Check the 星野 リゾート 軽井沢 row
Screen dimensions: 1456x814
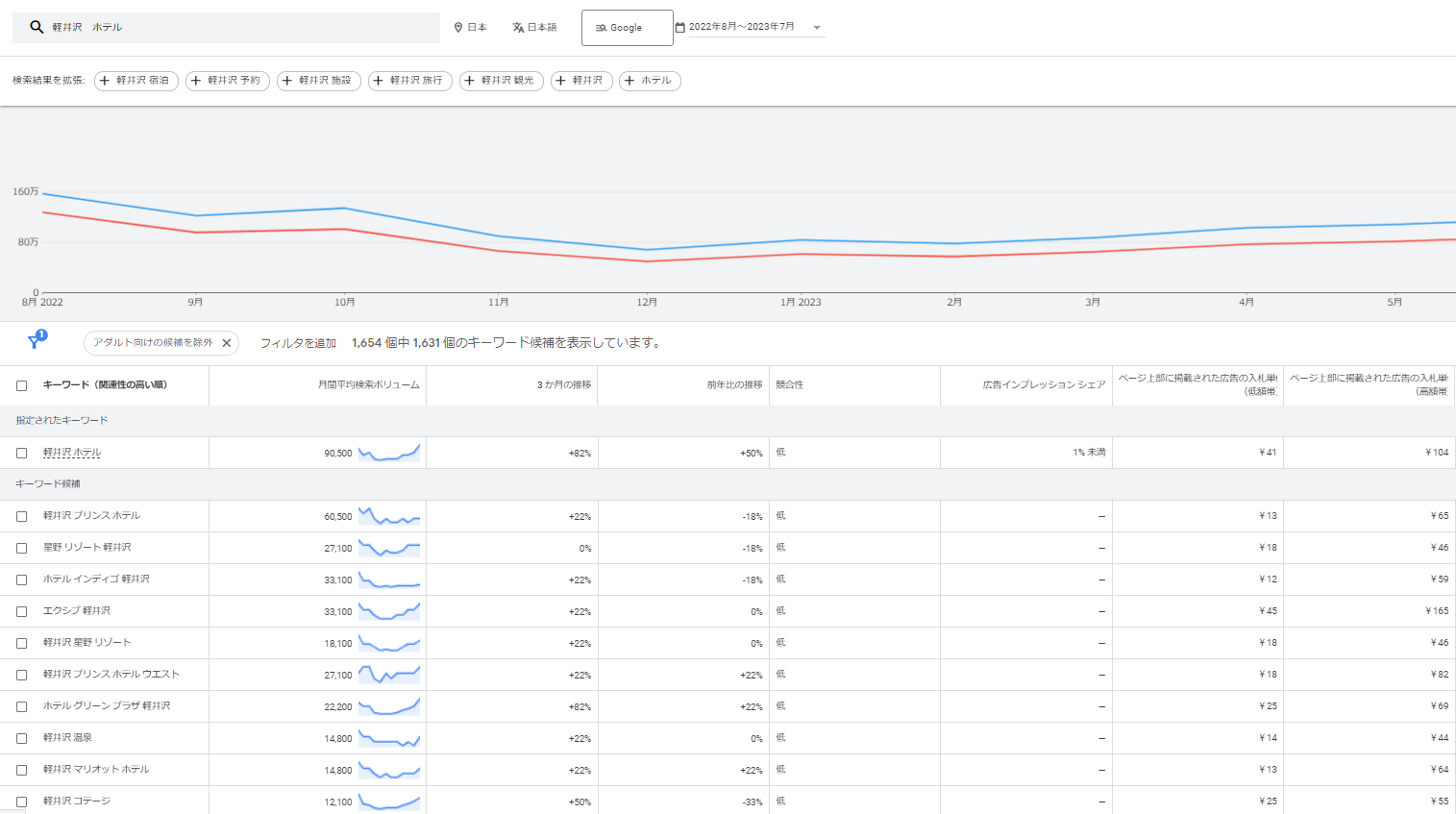pyautogui.click(x=21, y=548)
